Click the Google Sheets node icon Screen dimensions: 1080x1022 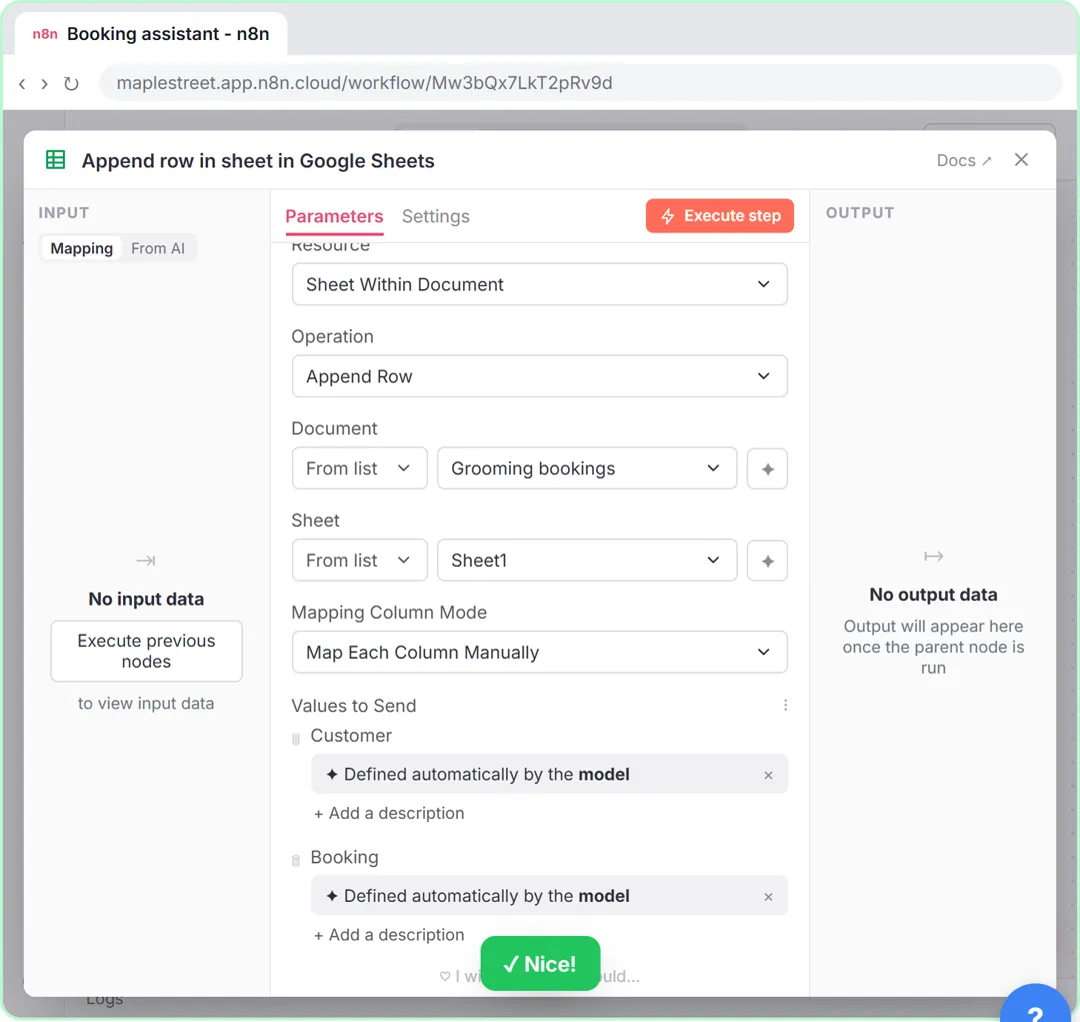55,160
